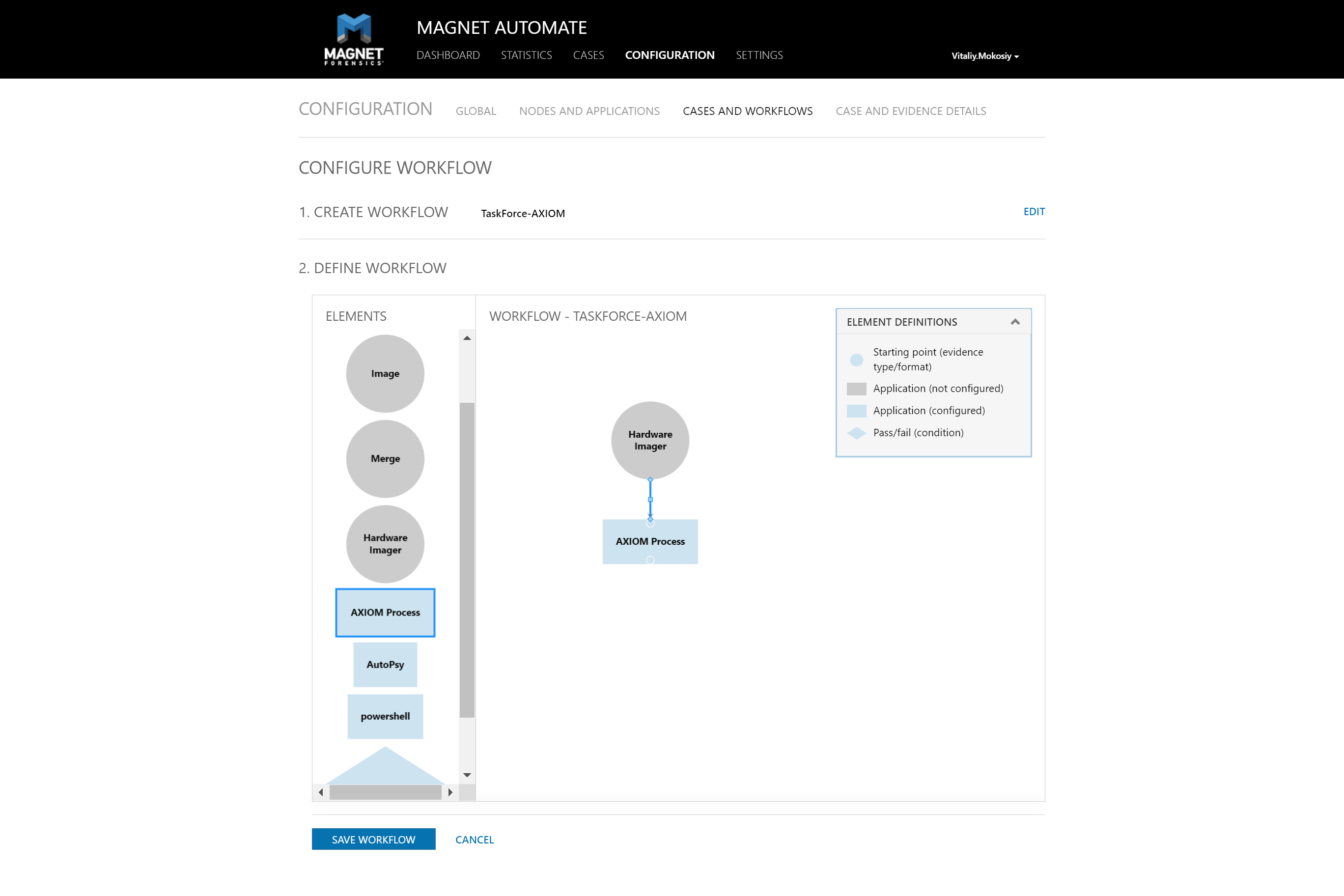This screenshot has height=896, width=1344.
Task: Open the Configuration menu item
Action: pos(670,56)
